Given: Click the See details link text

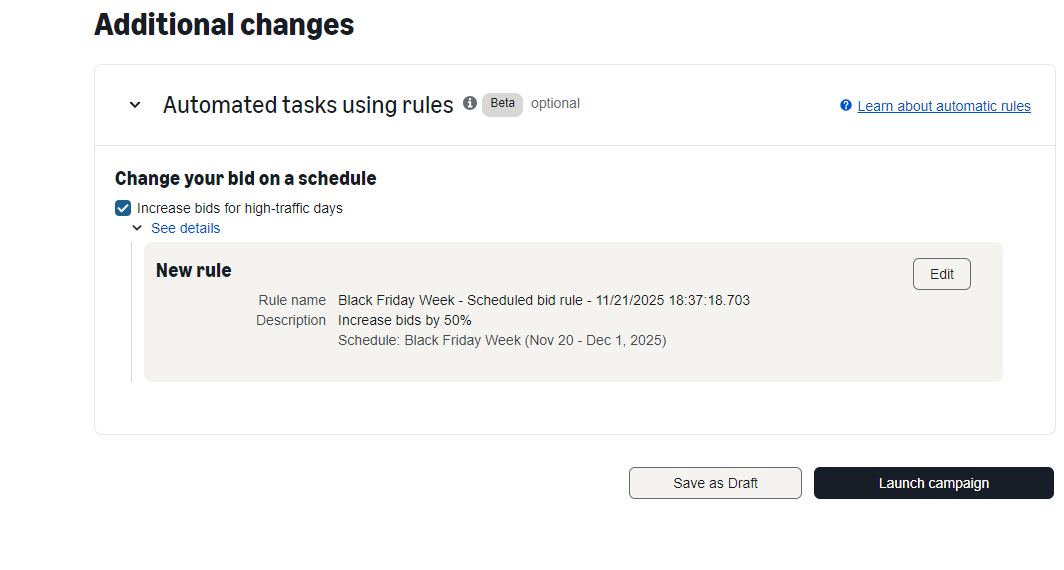Looking at the screenshot, I should [185, 228].
